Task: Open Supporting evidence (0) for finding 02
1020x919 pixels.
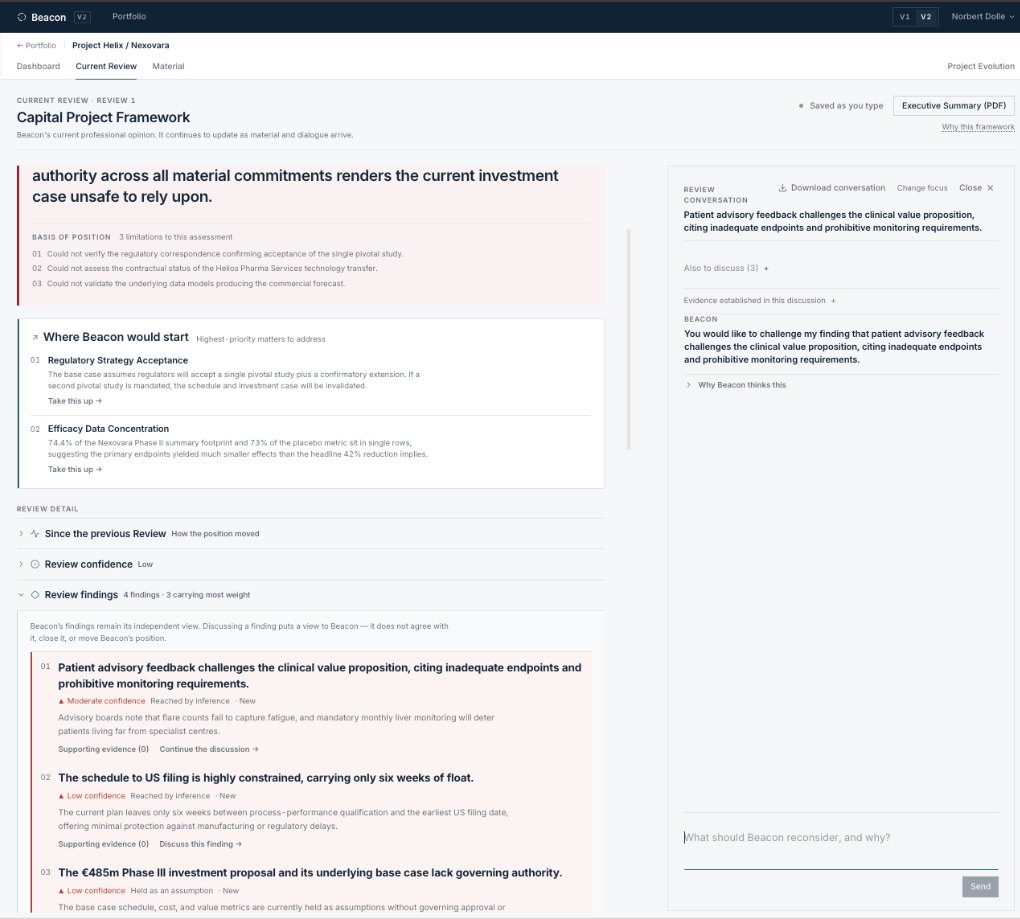Action: tap(103, 844)
